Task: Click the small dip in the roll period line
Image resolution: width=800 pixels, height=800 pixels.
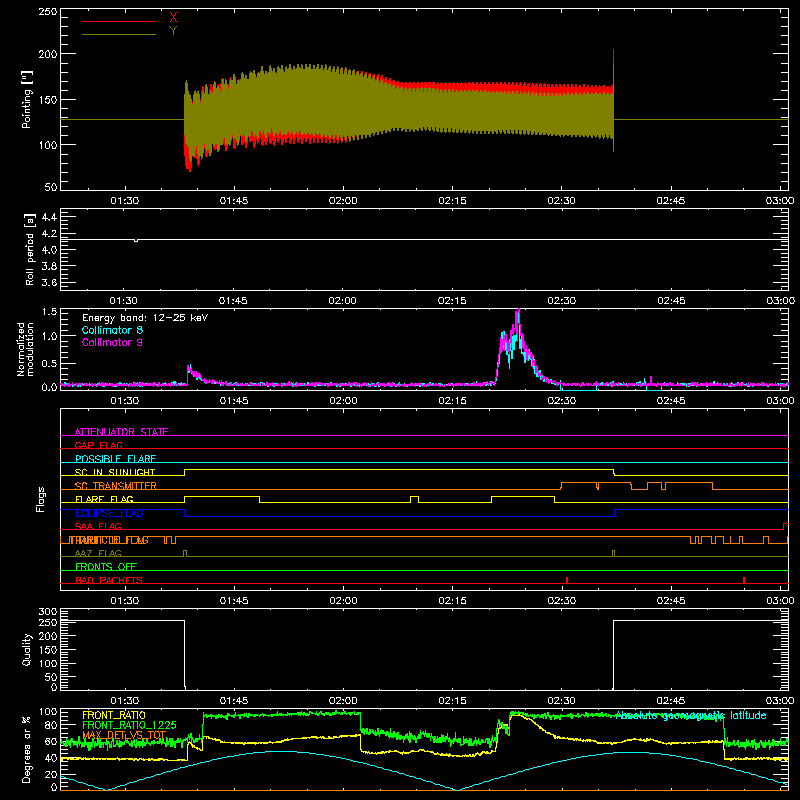Action: 136,240
